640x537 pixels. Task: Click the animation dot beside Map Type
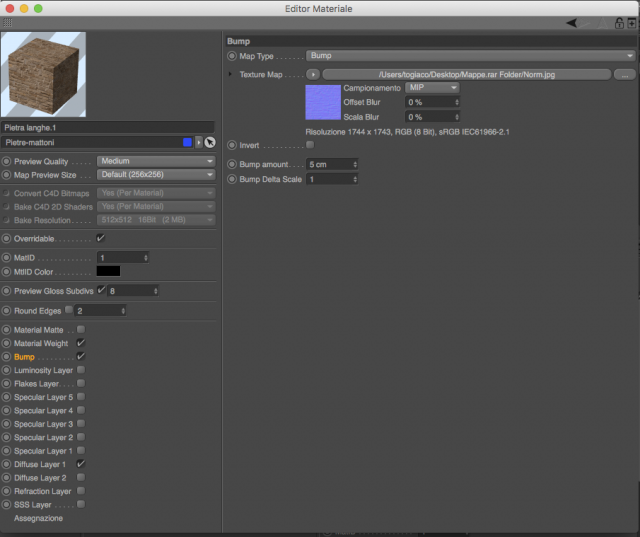(x=232, y=56)
